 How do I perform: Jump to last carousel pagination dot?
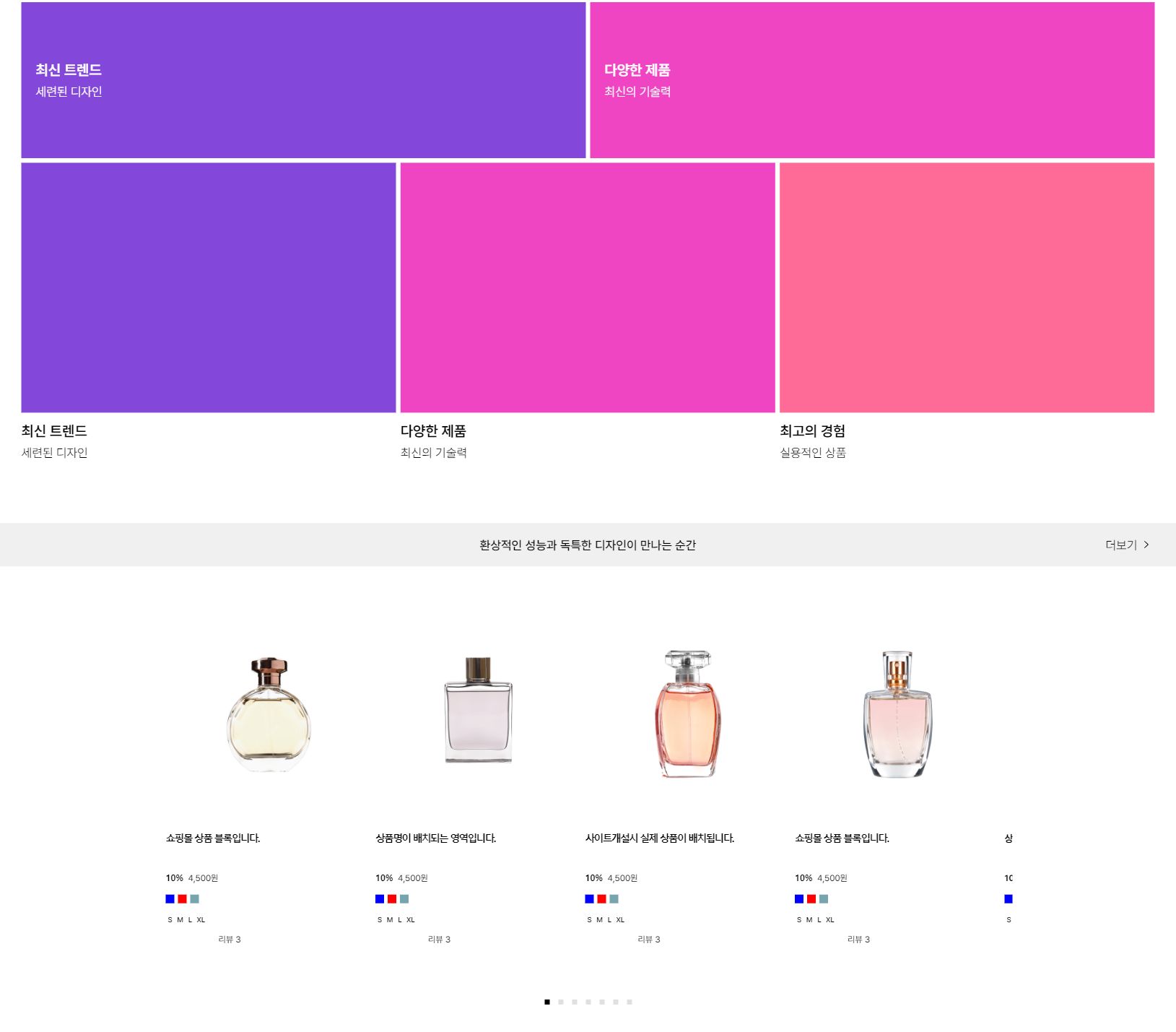[x=630, y=1002]
